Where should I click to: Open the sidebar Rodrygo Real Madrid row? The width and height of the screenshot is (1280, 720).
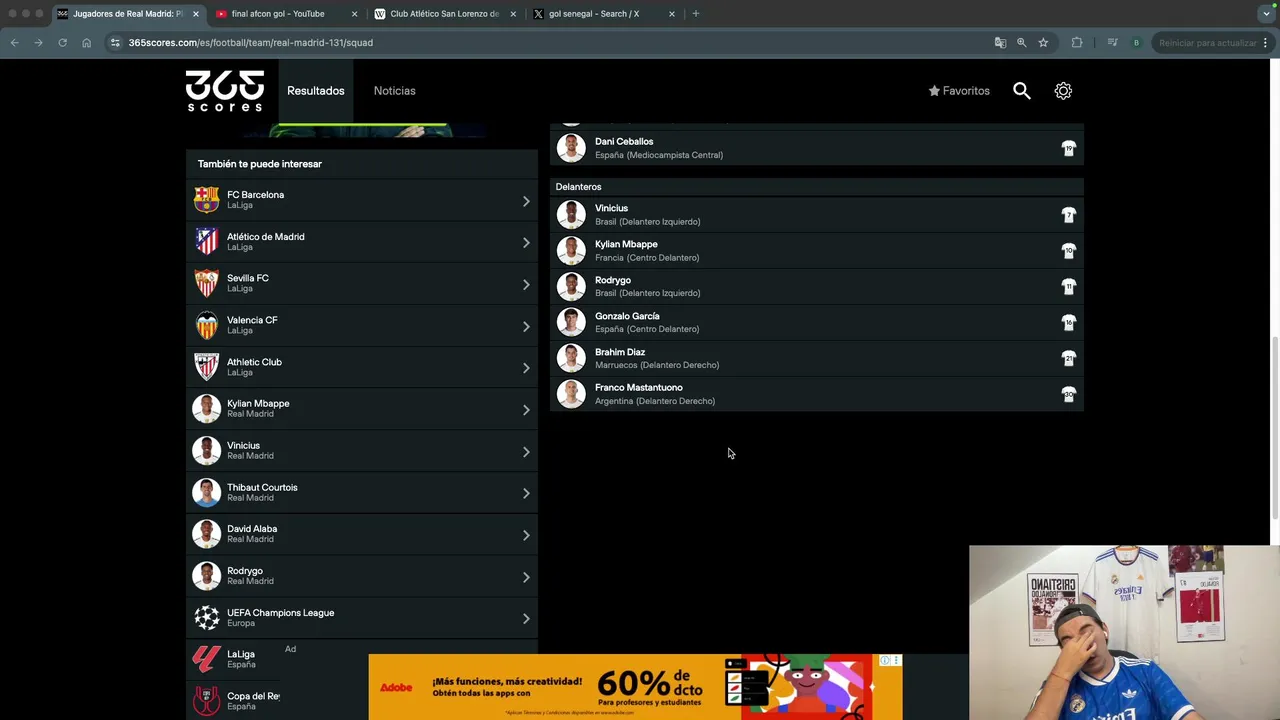tap(362, 576)
